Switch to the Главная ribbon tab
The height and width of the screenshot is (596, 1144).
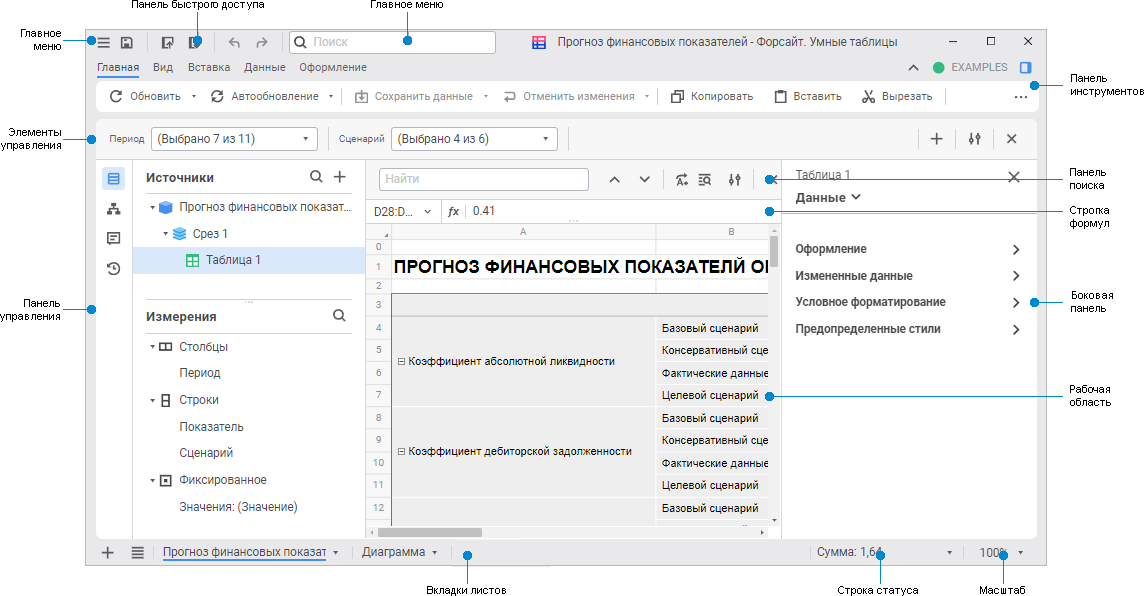coord(118,67)
